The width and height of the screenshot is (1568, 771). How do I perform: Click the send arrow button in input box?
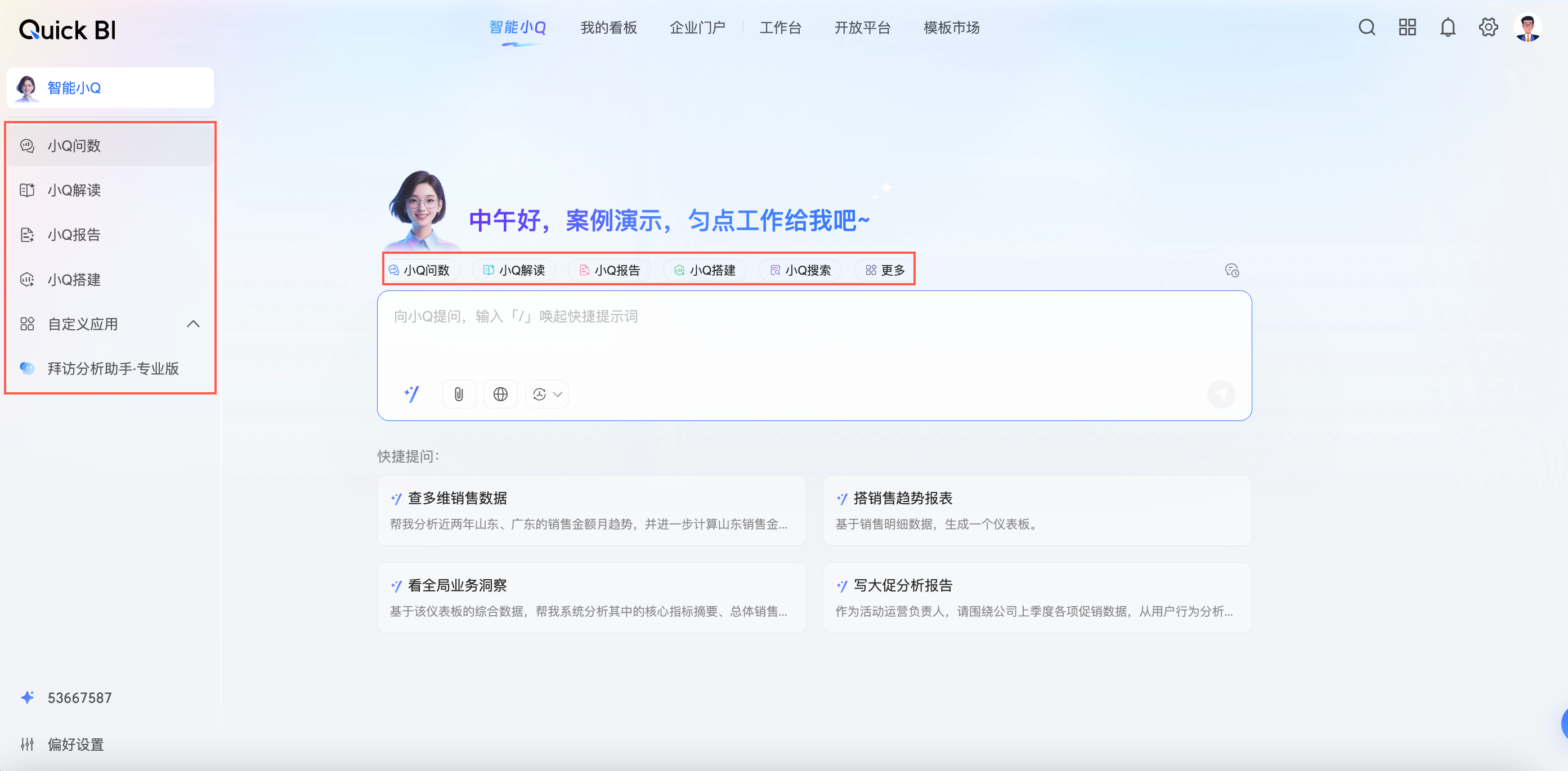(1221, 395)
